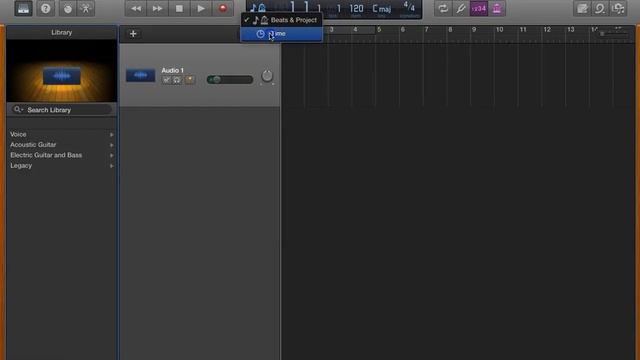Screen dimensions: 640x360
Task: Click bar 10 in the ruler
Action: [499, 29]
